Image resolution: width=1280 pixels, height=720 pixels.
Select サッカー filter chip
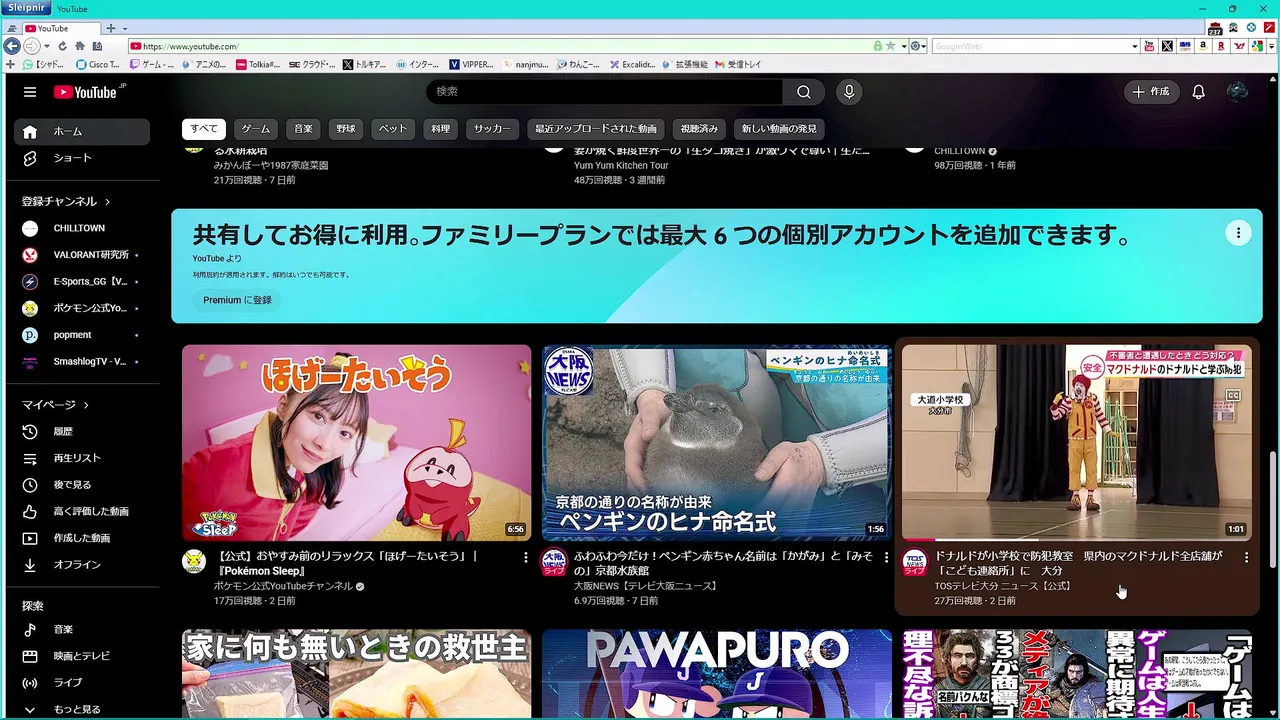492,129
